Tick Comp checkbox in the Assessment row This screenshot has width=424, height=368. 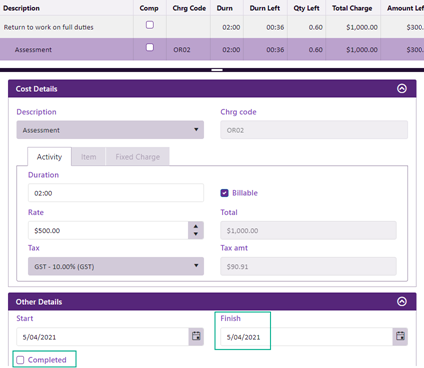150,47
